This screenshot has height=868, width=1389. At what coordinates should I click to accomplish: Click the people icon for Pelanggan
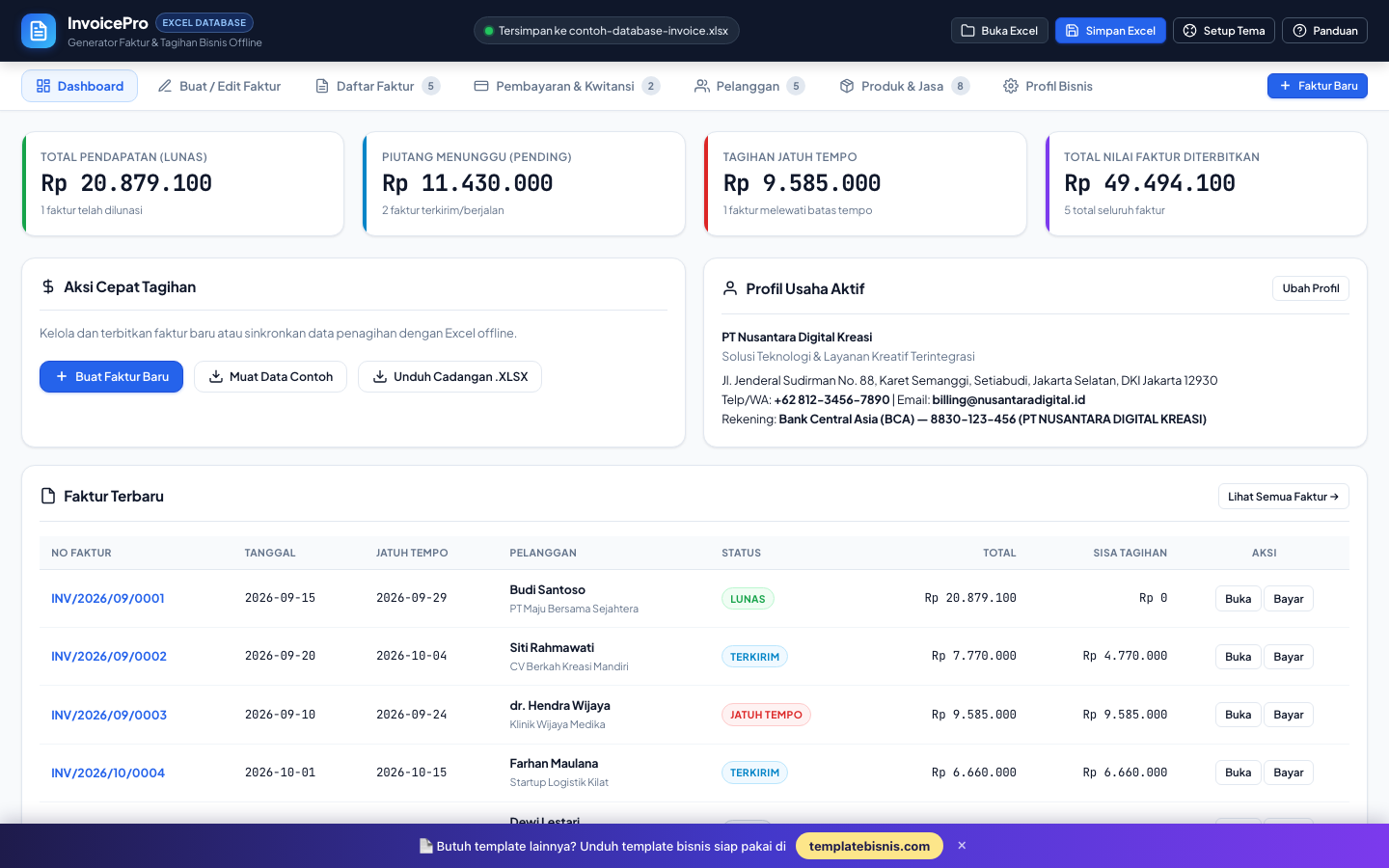(x=702, y=86)
